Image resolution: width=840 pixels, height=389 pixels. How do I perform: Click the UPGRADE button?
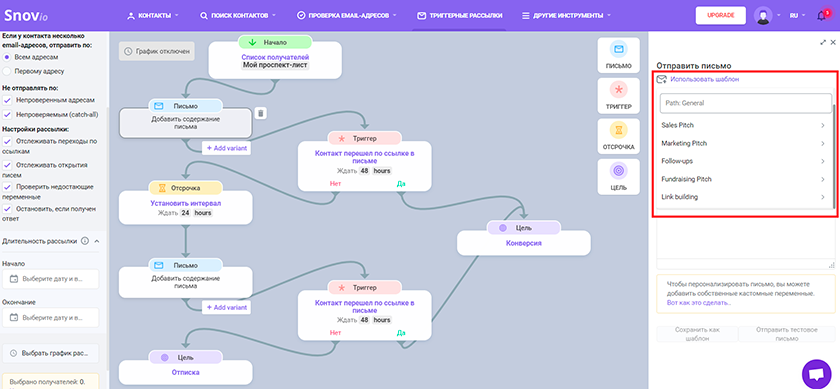click(x=721, y=16)
